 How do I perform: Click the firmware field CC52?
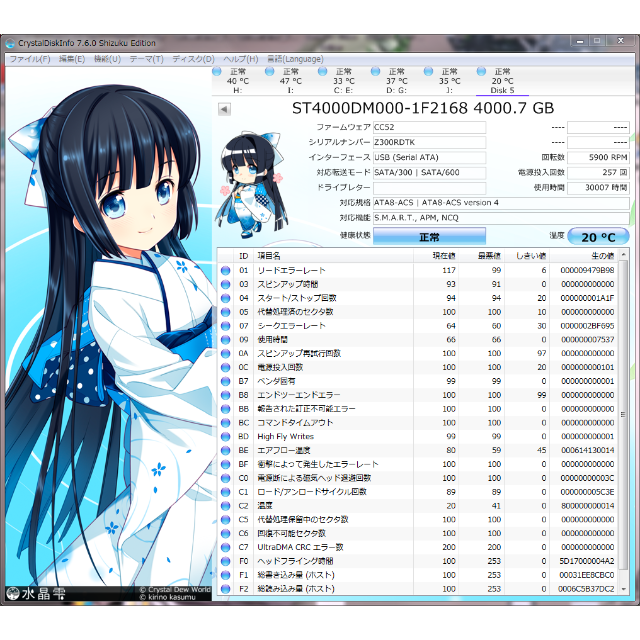click(x=429, y=127)
